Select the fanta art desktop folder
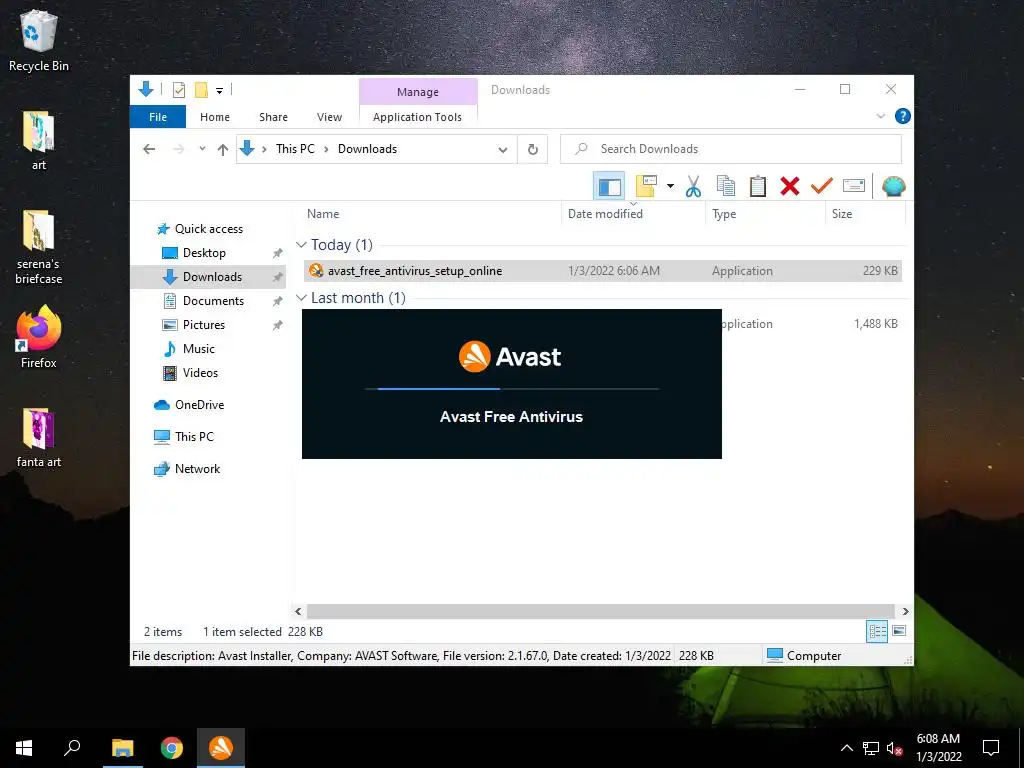This screenshot has height=768, width=1024. pyautogui.click(x=39, y=438)
